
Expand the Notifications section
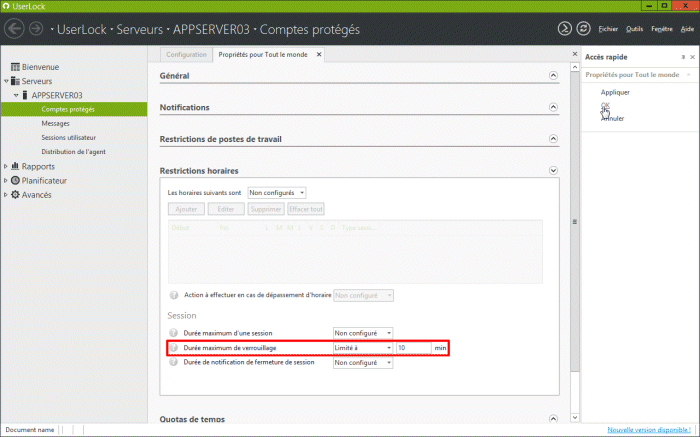[x=553, y=107]
